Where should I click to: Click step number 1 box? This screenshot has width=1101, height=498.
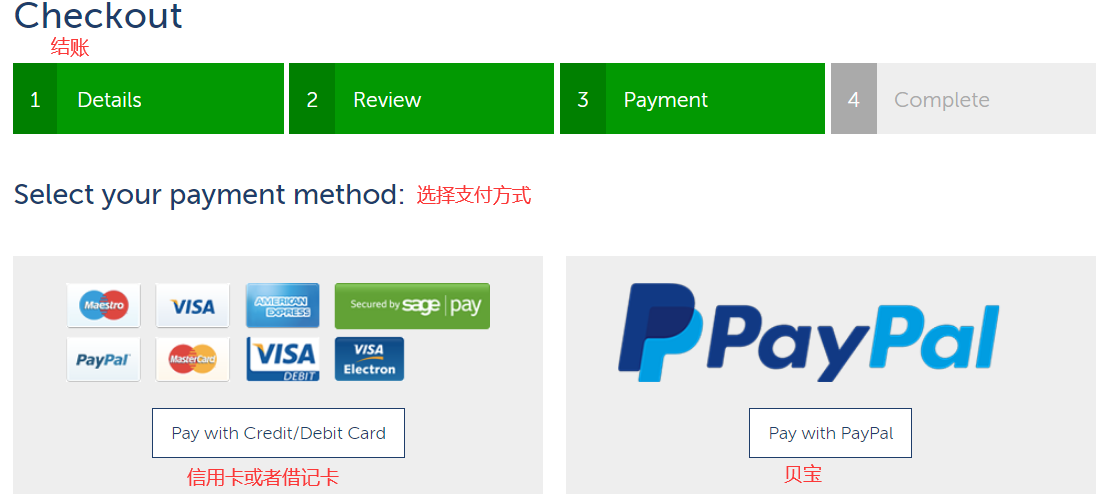click(x=35, y=98)
